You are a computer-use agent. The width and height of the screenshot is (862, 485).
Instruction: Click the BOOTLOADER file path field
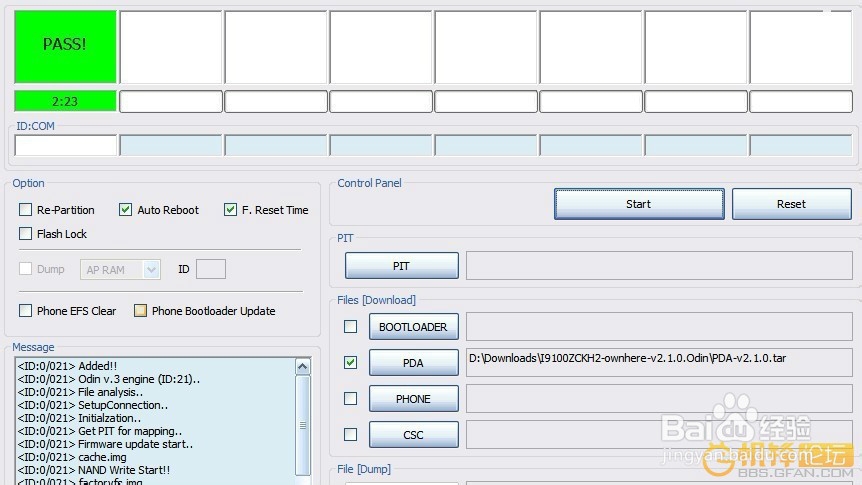click(659, 327)
